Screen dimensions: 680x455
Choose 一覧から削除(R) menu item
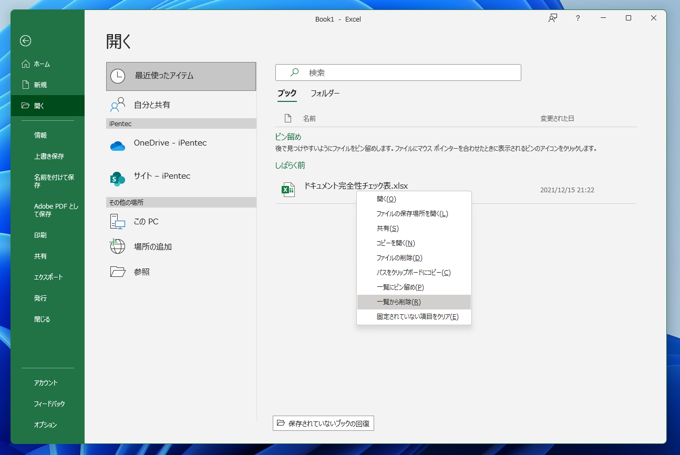(414, 302)
